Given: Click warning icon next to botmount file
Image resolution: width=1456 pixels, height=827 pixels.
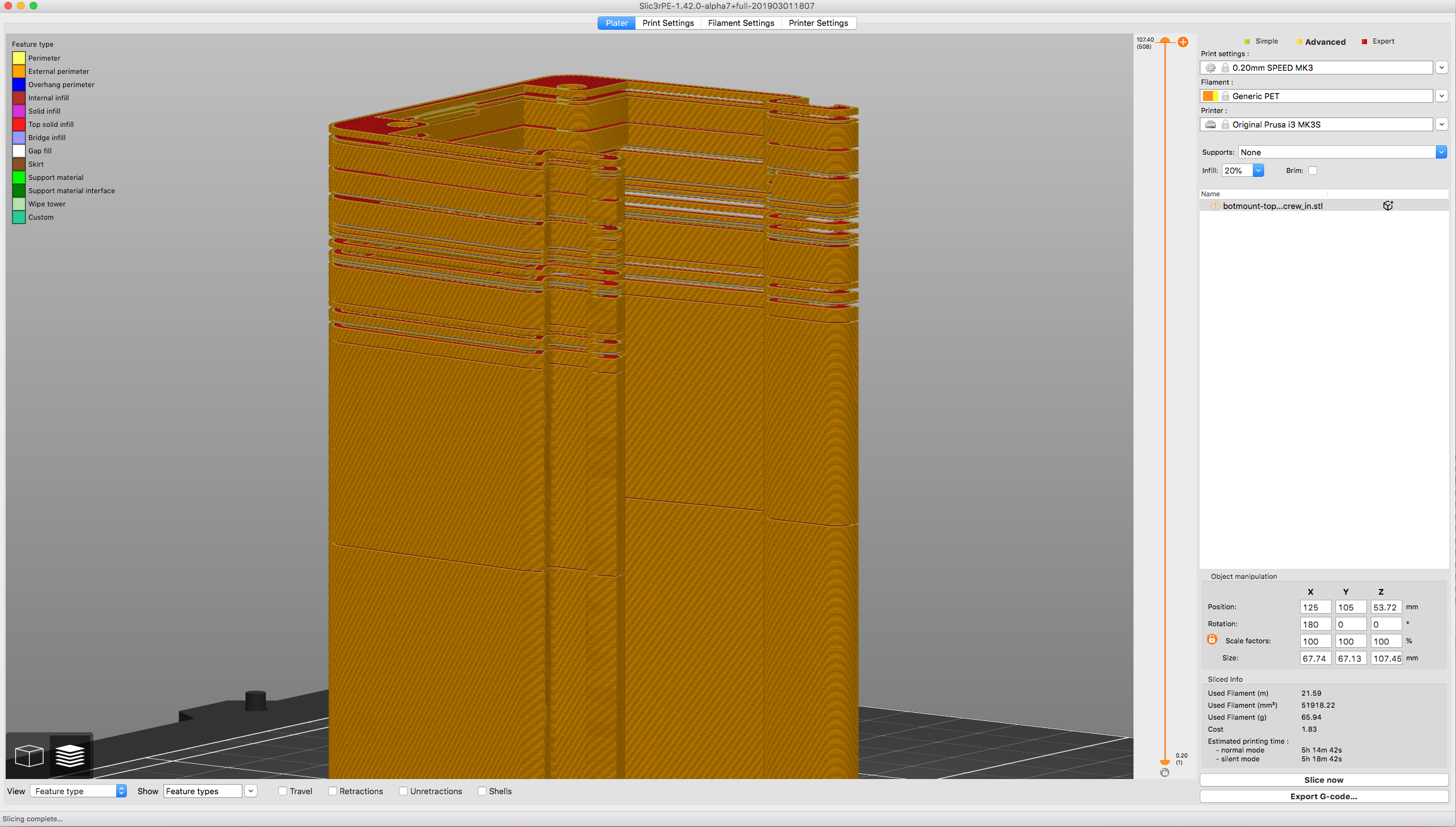Looking at the screenshot, I should (1214, 206).
